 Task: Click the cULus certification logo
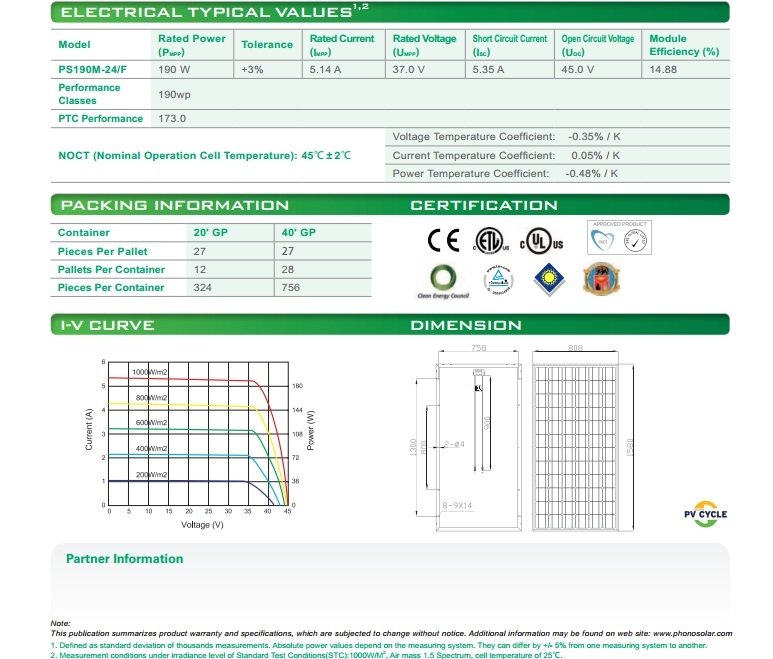[541, 242]
